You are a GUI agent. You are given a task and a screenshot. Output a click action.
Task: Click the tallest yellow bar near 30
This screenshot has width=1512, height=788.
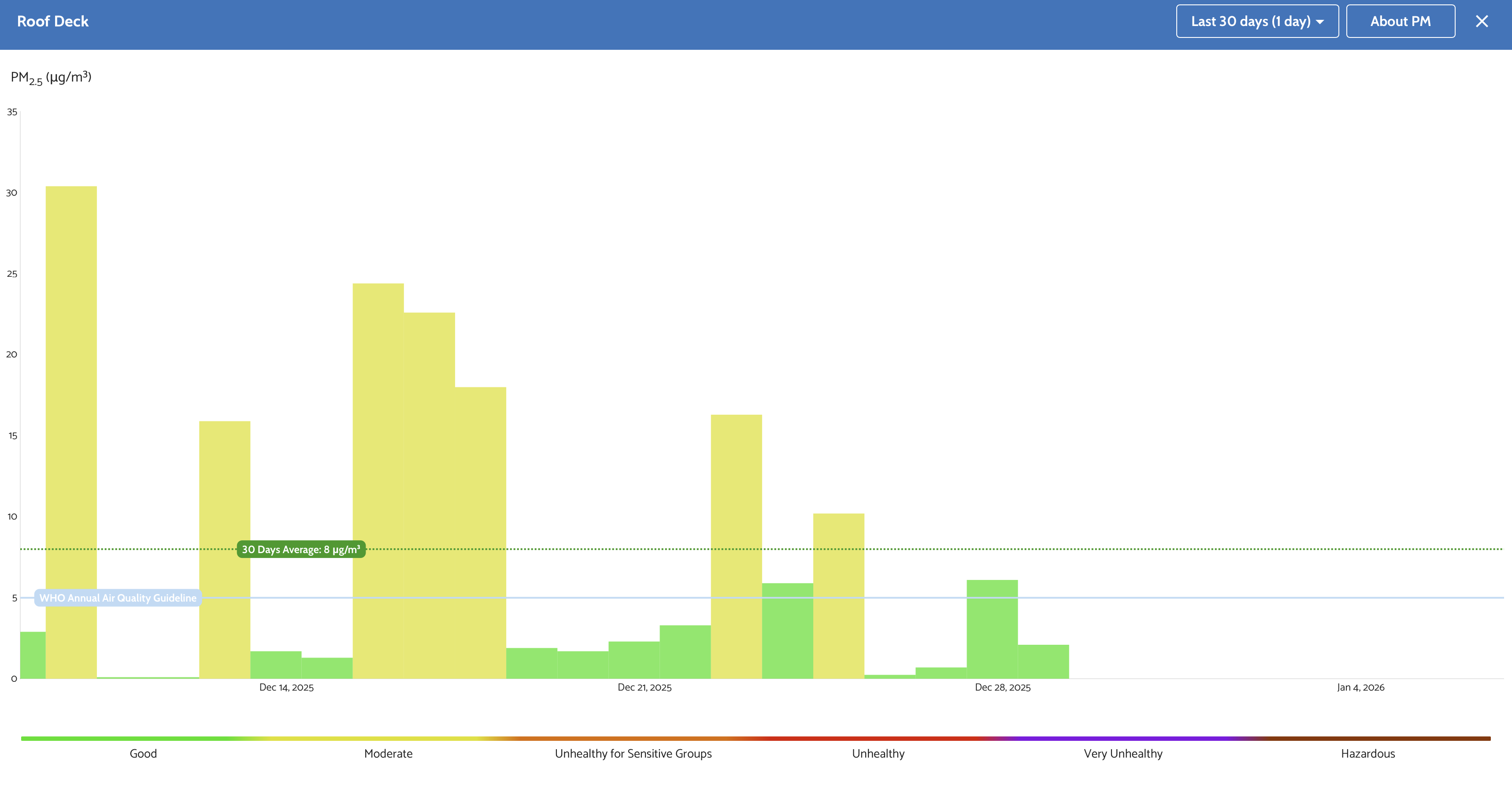point(71,411)
